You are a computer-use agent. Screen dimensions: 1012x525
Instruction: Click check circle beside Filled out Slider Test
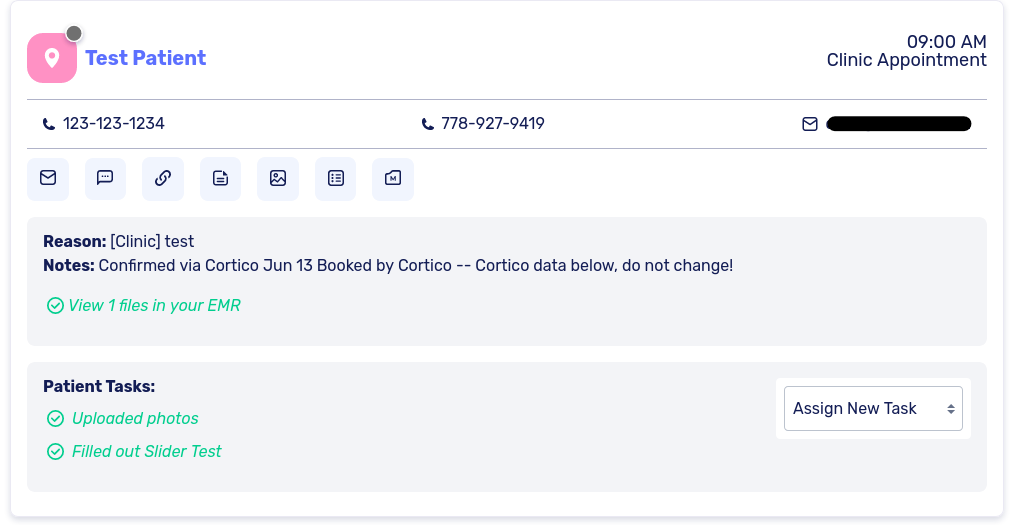(56, 452)
